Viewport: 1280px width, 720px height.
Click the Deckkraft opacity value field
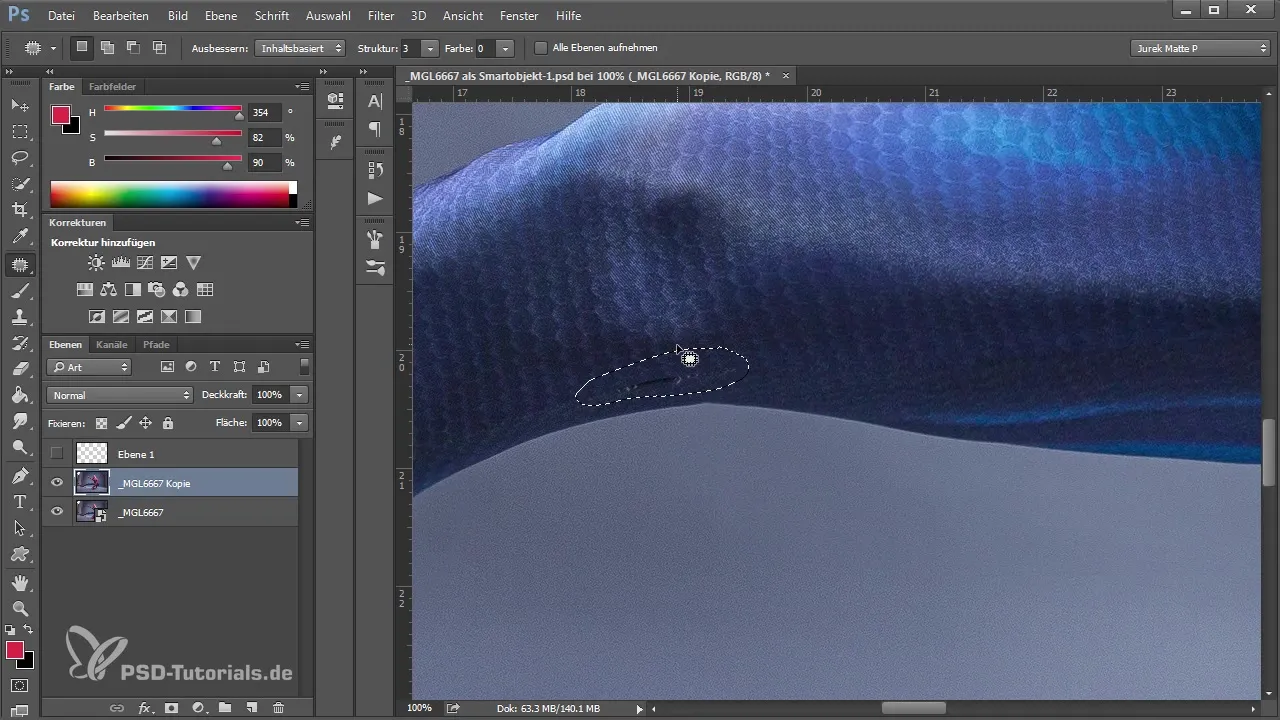click(270, 395)
